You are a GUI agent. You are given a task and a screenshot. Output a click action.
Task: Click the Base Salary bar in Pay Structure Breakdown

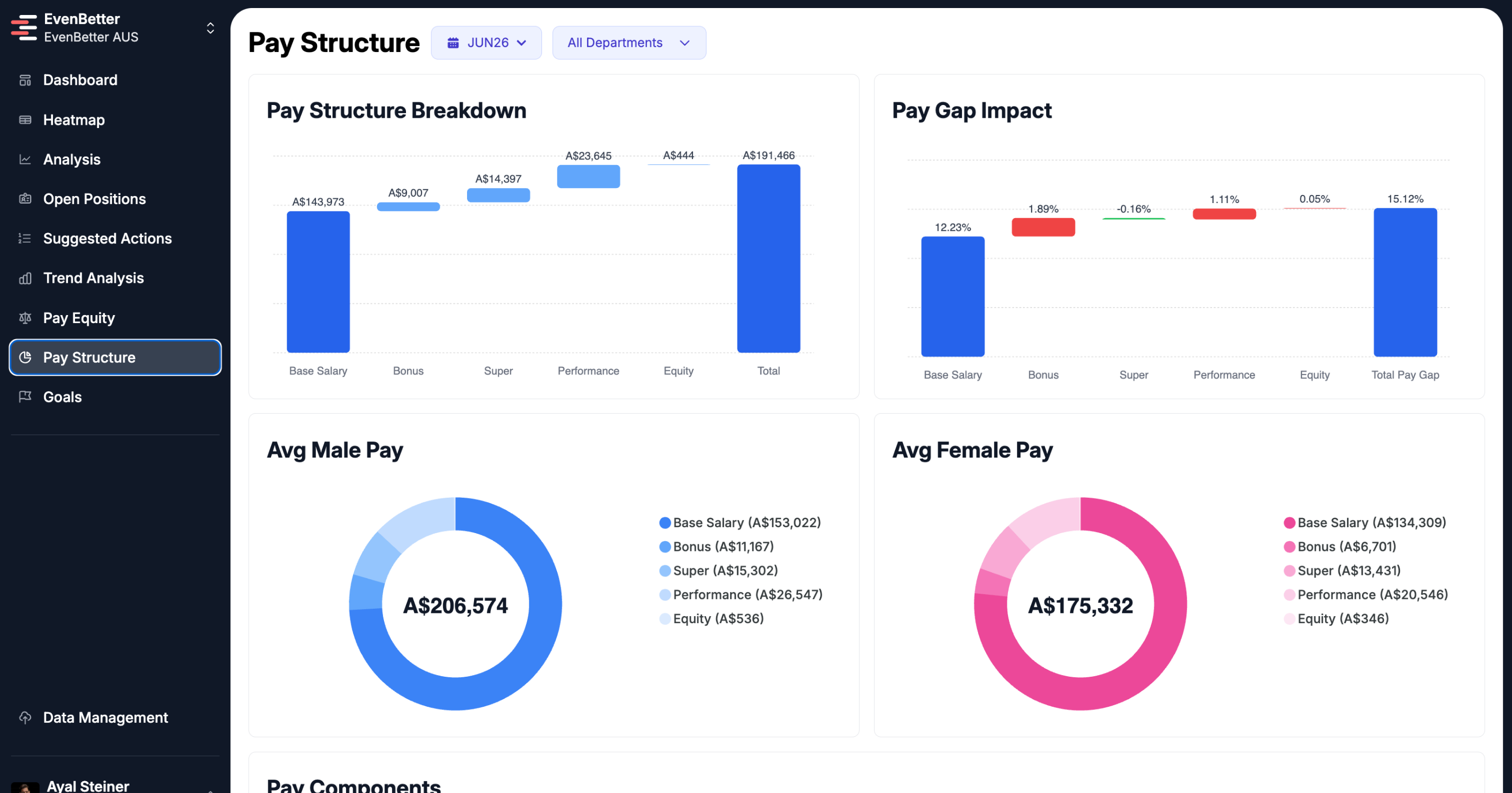(x=318, y=282)
